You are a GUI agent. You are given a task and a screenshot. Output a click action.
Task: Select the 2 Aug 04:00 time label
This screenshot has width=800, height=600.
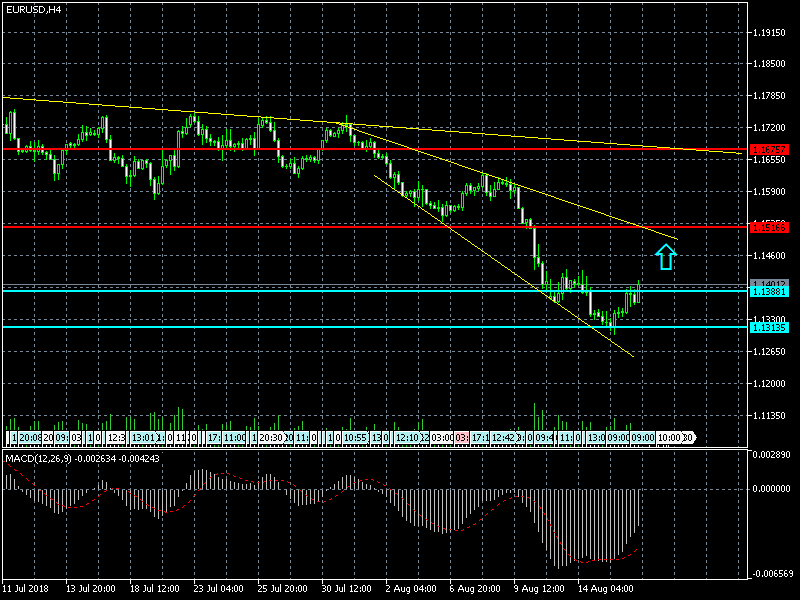(410, 588)
